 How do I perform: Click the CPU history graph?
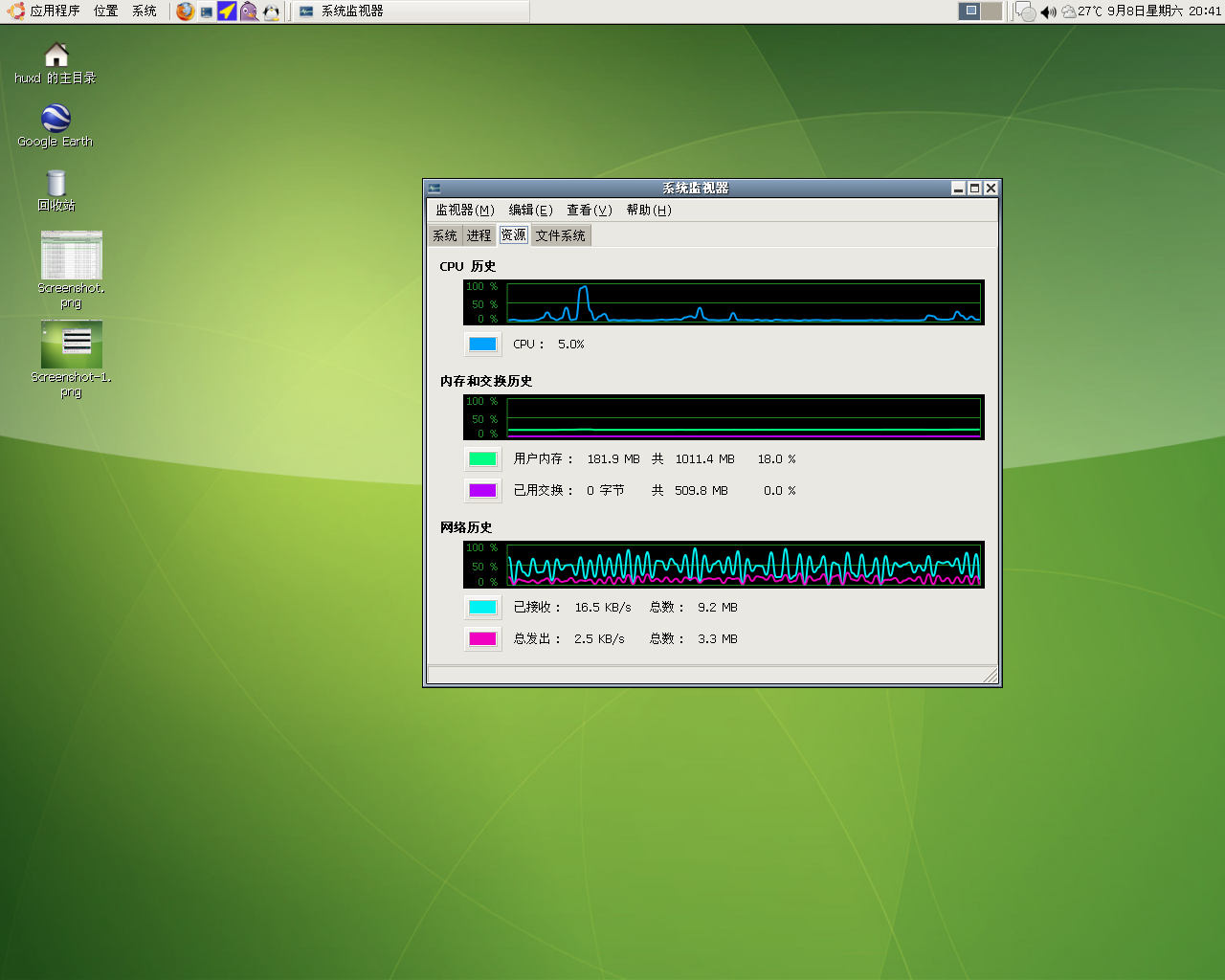(x=724, y=302)
